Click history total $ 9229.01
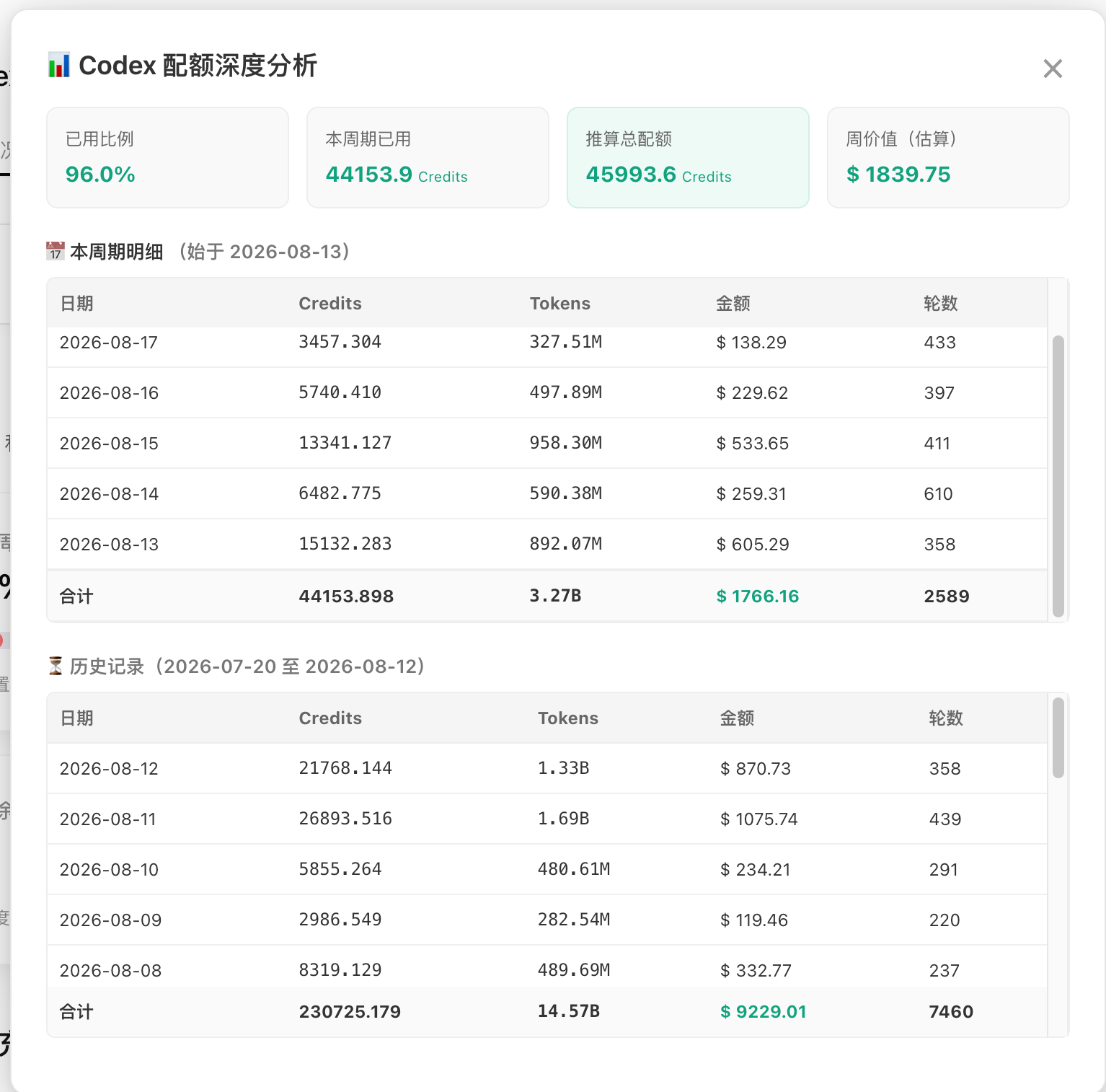Screen dimensions: 1106x1092 click(764, 1012)
